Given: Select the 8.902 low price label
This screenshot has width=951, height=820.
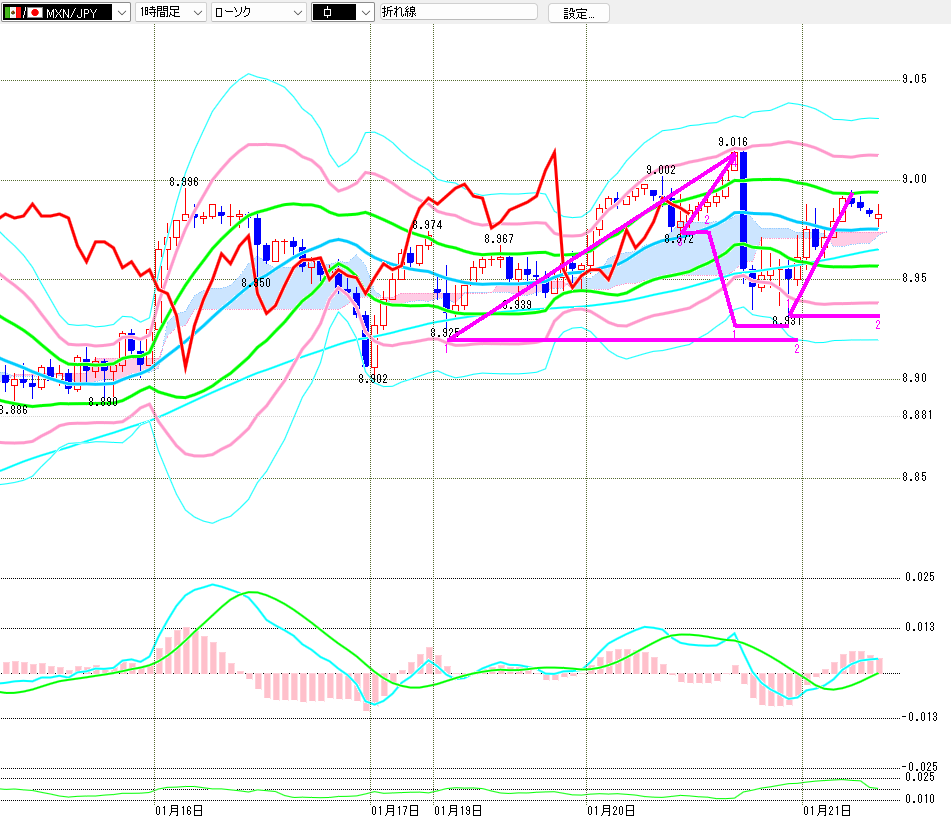Looking at the screenshot, I should click(372, 380).
